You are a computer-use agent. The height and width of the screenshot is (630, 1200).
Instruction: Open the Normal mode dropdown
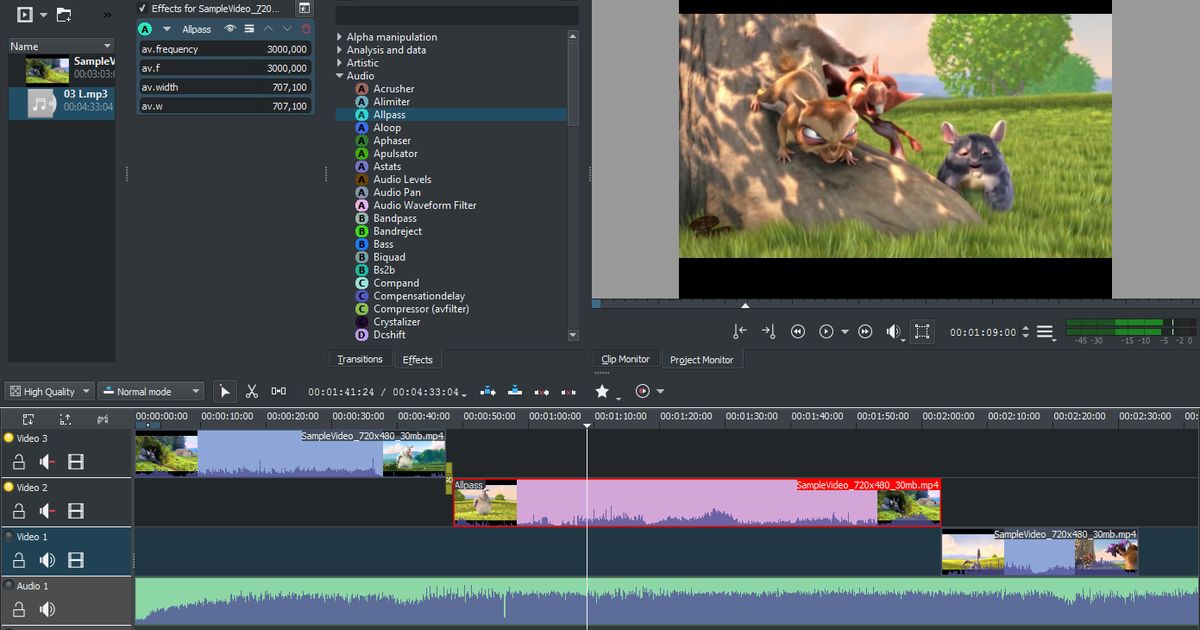[152, 392]
